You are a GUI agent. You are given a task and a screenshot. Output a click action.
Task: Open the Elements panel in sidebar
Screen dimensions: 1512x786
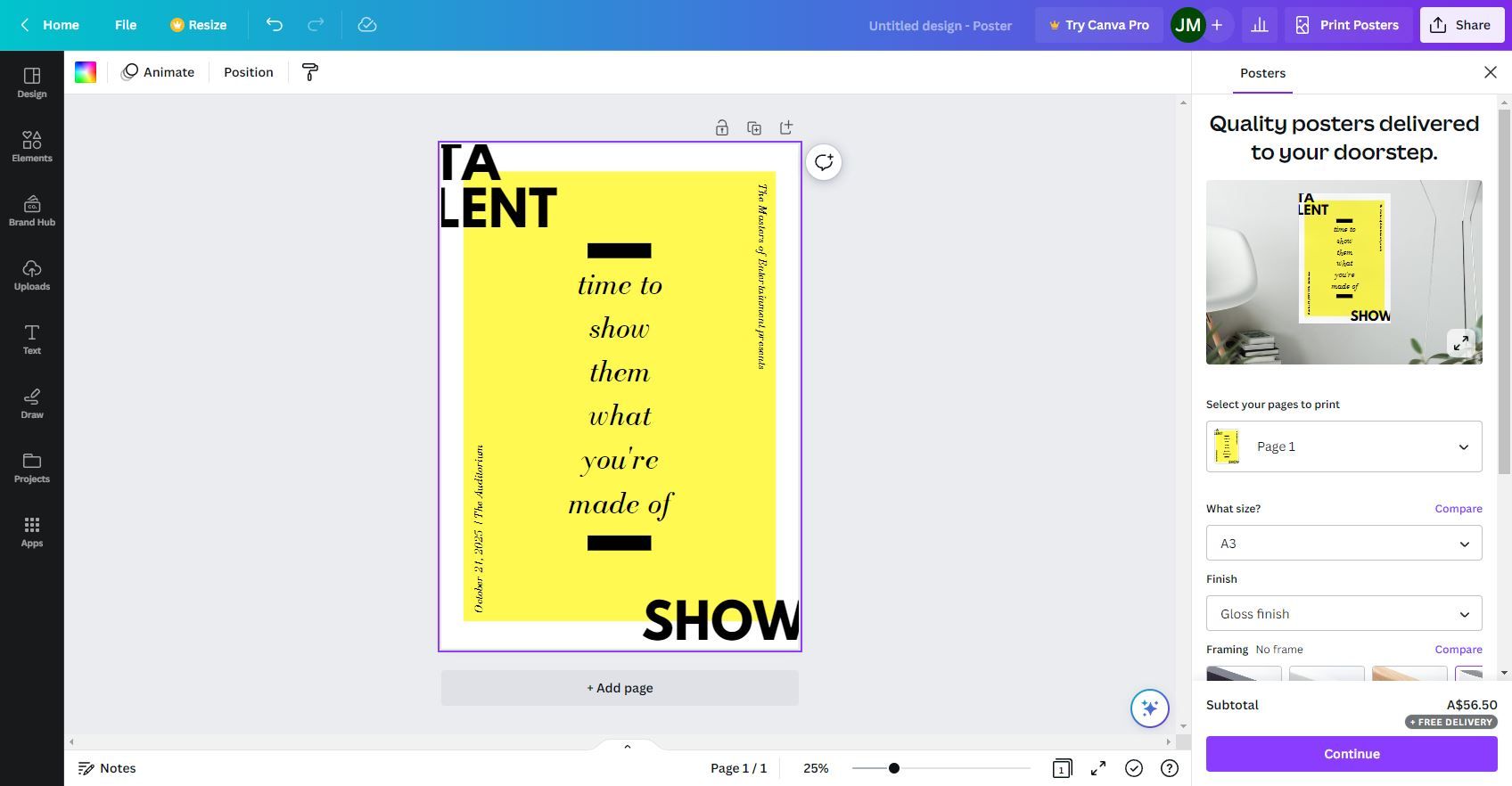pyautogui.click(x=32, y=146)
